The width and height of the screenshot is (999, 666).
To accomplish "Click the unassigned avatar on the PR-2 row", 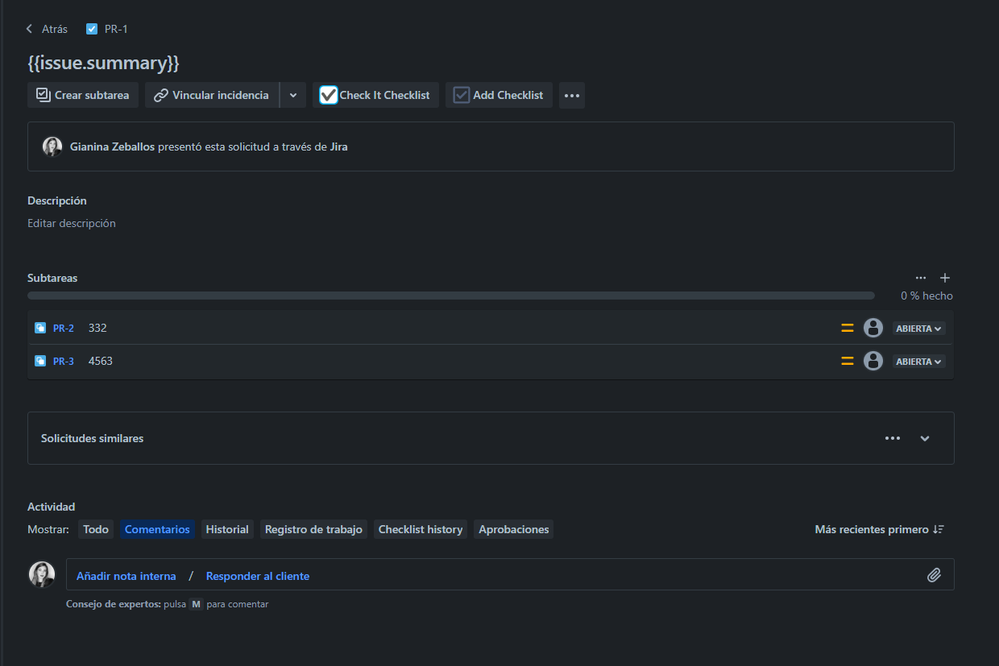I will tap(873, 328).
